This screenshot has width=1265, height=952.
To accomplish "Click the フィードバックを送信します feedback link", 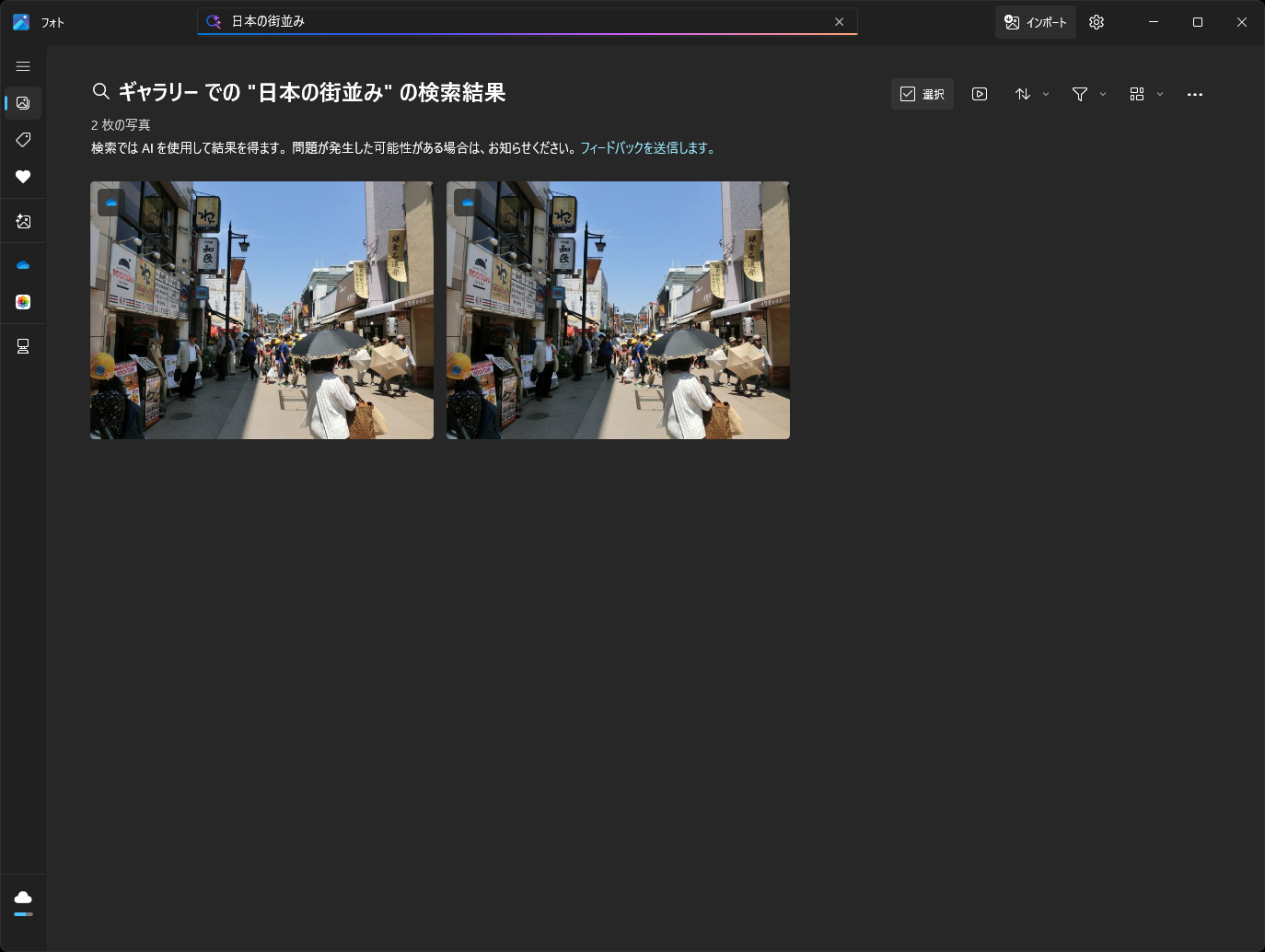I will [648, 147].
